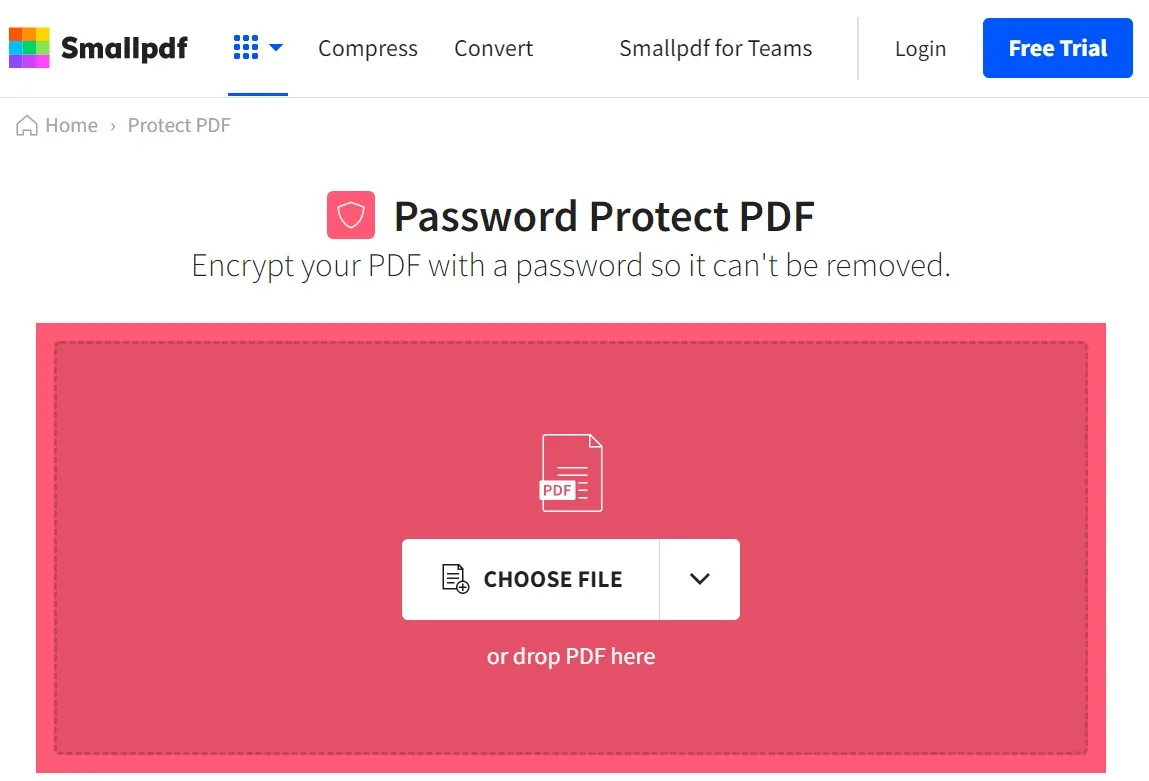The height and width of the screenshot is (781, 1149).
Task: Open the Home breadcrumb link
Action: click(x=70, y=125)
